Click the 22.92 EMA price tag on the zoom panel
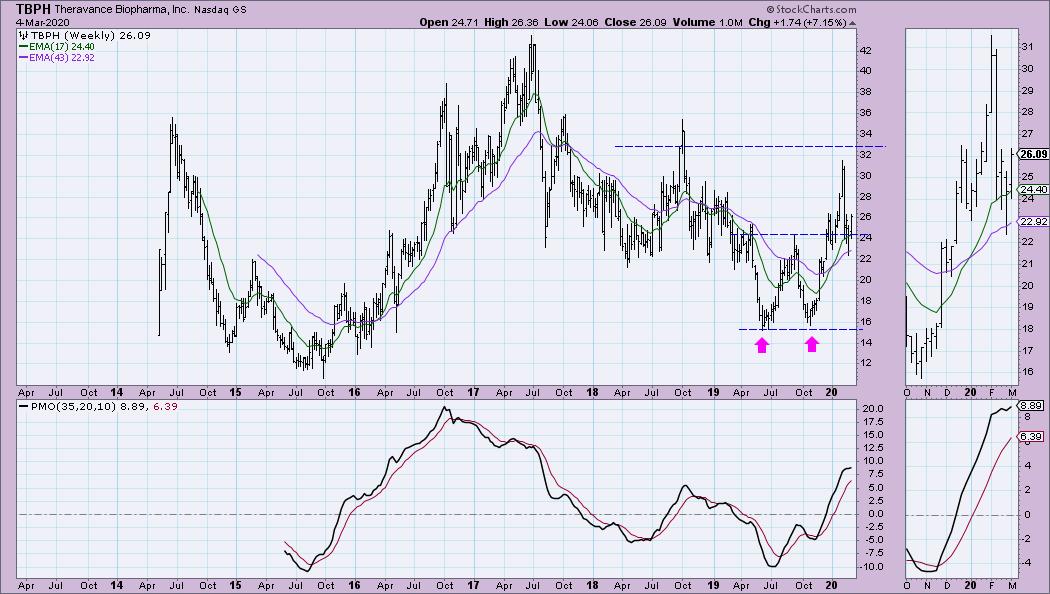 [1033, 222]
